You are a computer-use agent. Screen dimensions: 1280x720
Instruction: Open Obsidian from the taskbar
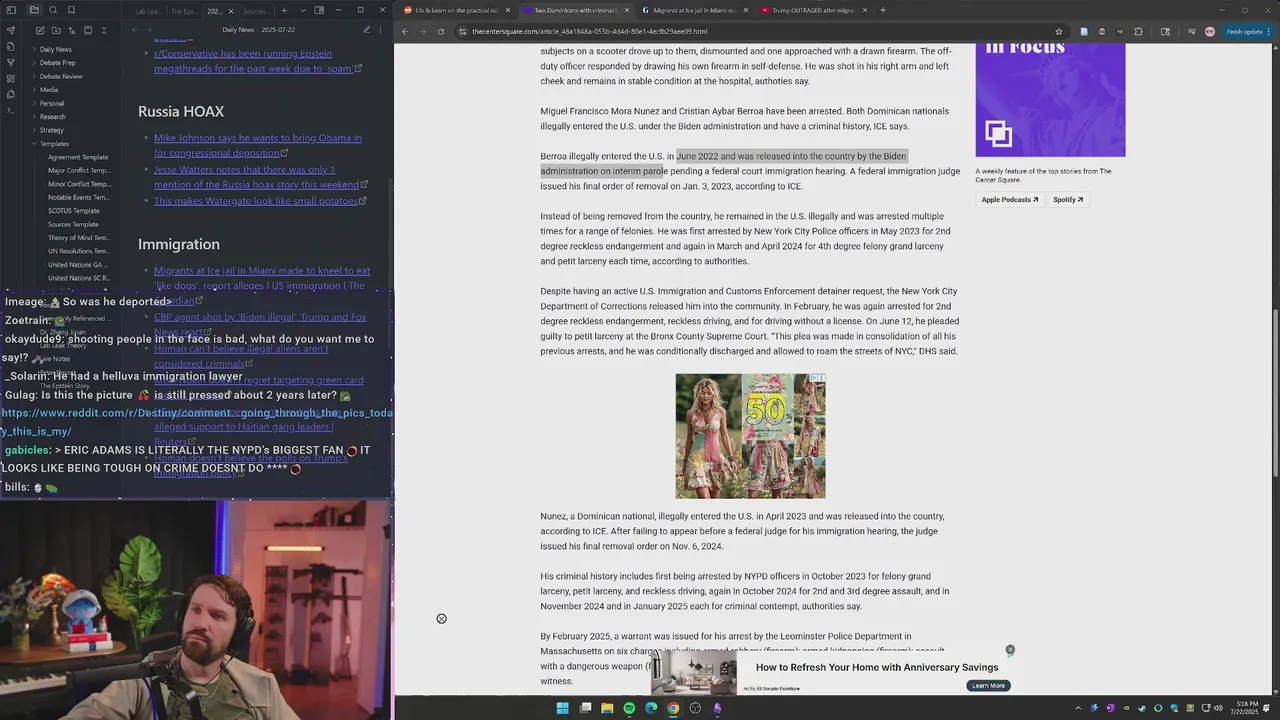pos(717,708)
